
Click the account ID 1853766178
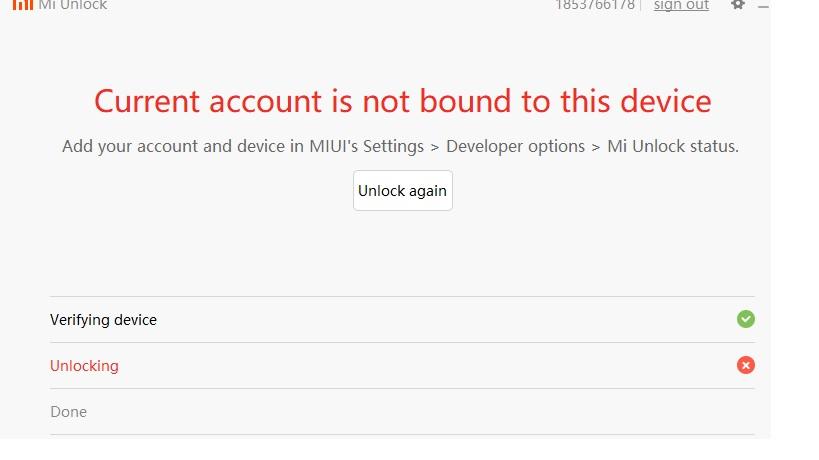[x=595, y=5]
